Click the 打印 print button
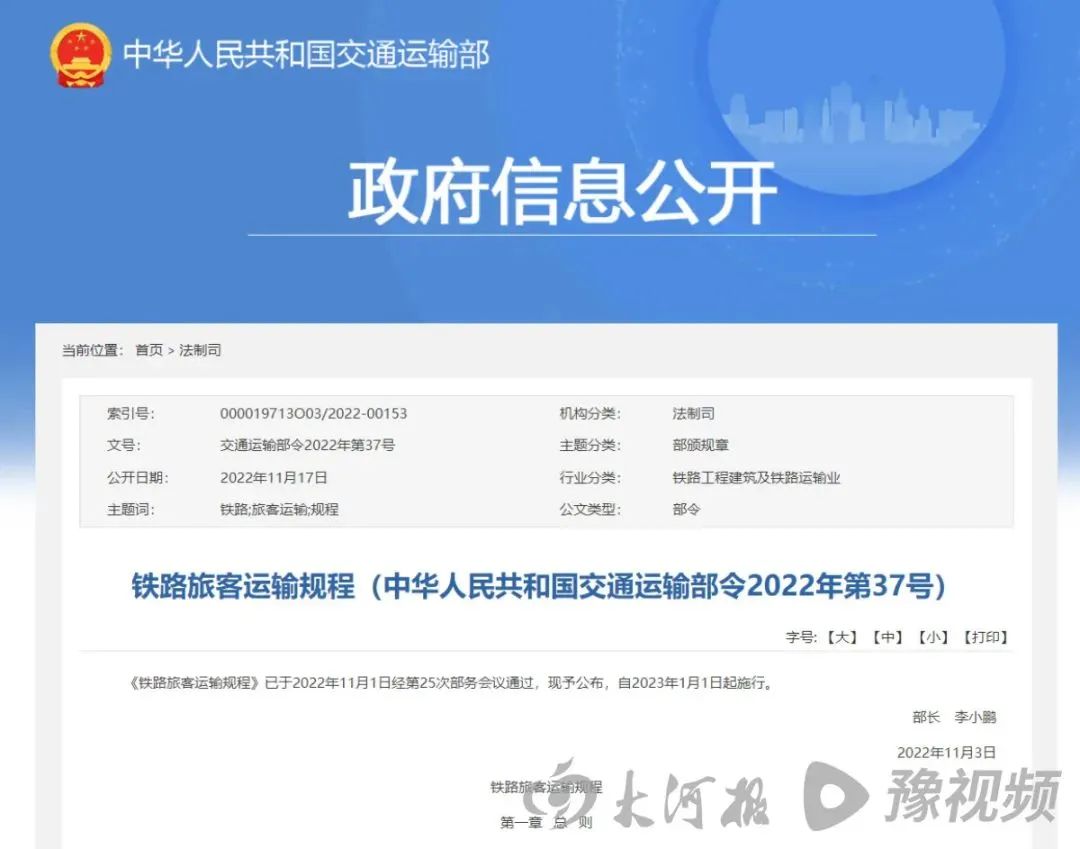 click(985, 637)
